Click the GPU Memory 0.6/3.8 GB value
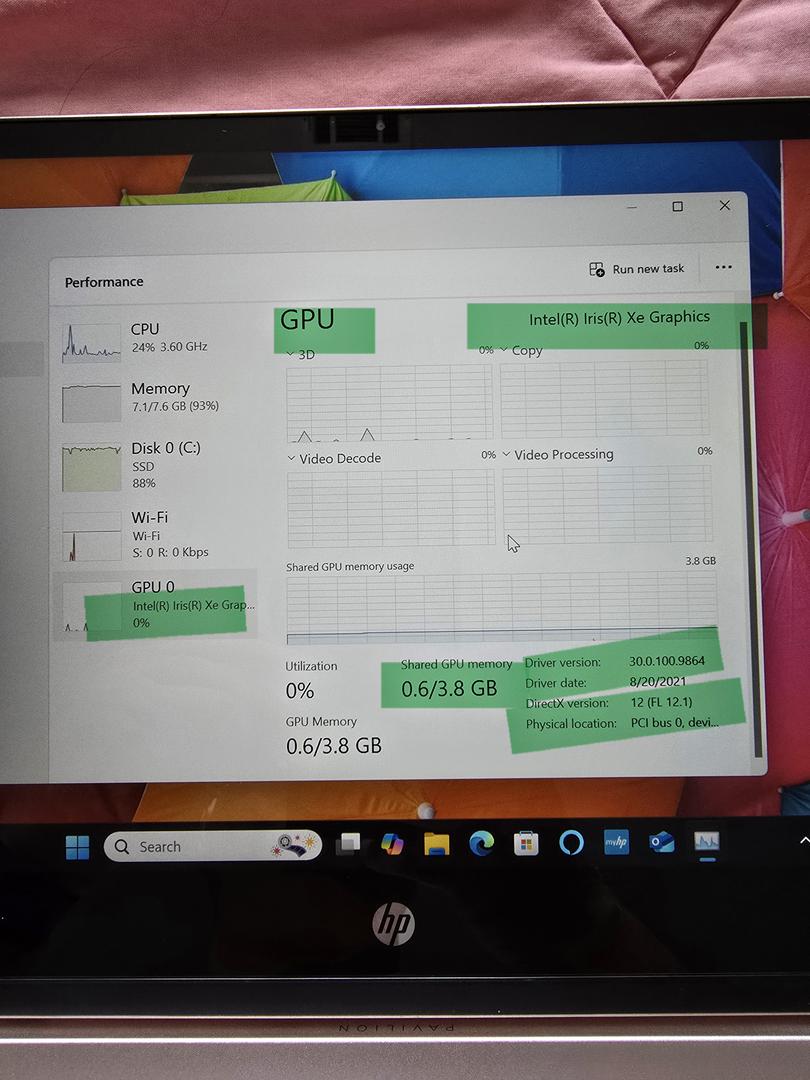Screen dimensions: 810x1080 pyautogui.click(x=333, y=746)
